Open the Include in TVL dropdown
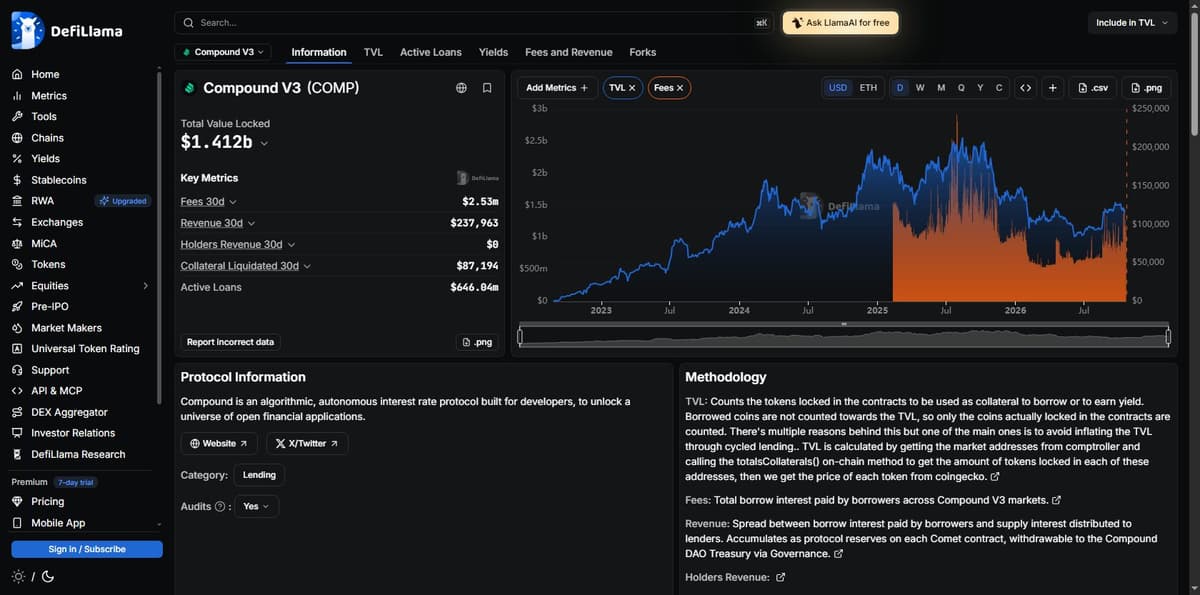 pos(1131,22)
